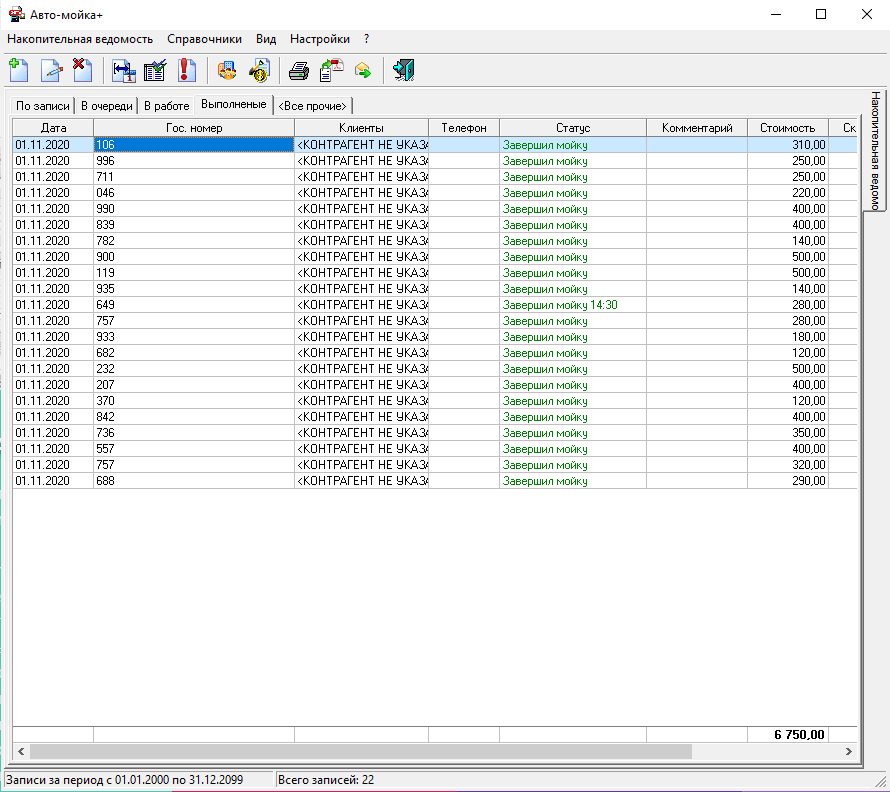Select the row with plate number 557

pyautogui.click(x=435, y=449)
